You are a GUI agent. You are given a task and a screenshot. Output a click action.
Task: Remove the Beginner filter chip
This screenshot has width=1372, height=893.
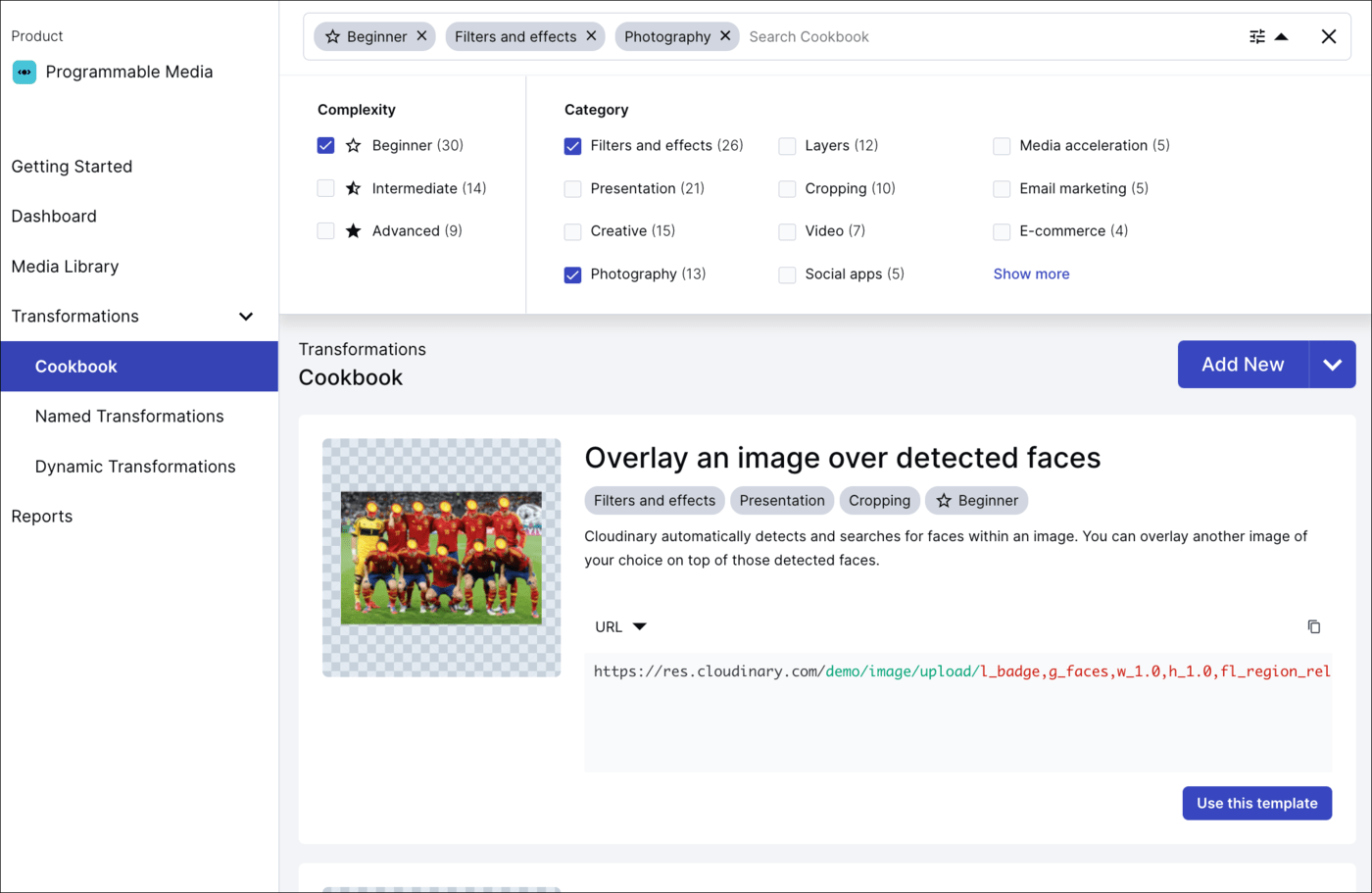[421, 36]
